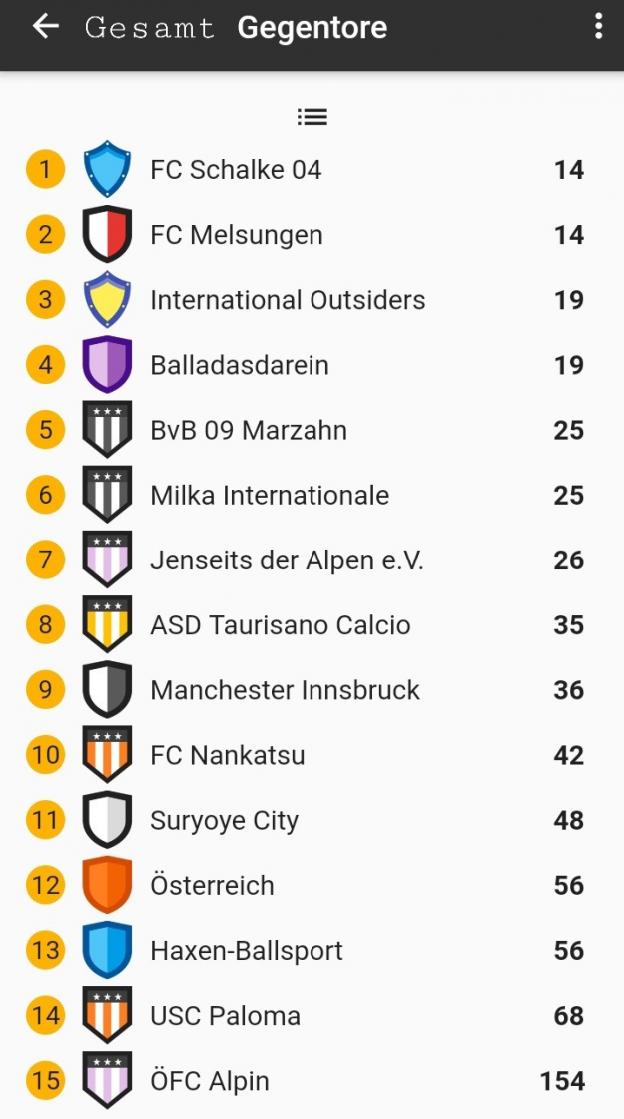This screenshot has height=1119, width=624.
Task: Tap USC Paloma goals value 68
Action: (x=568, y=1015)
